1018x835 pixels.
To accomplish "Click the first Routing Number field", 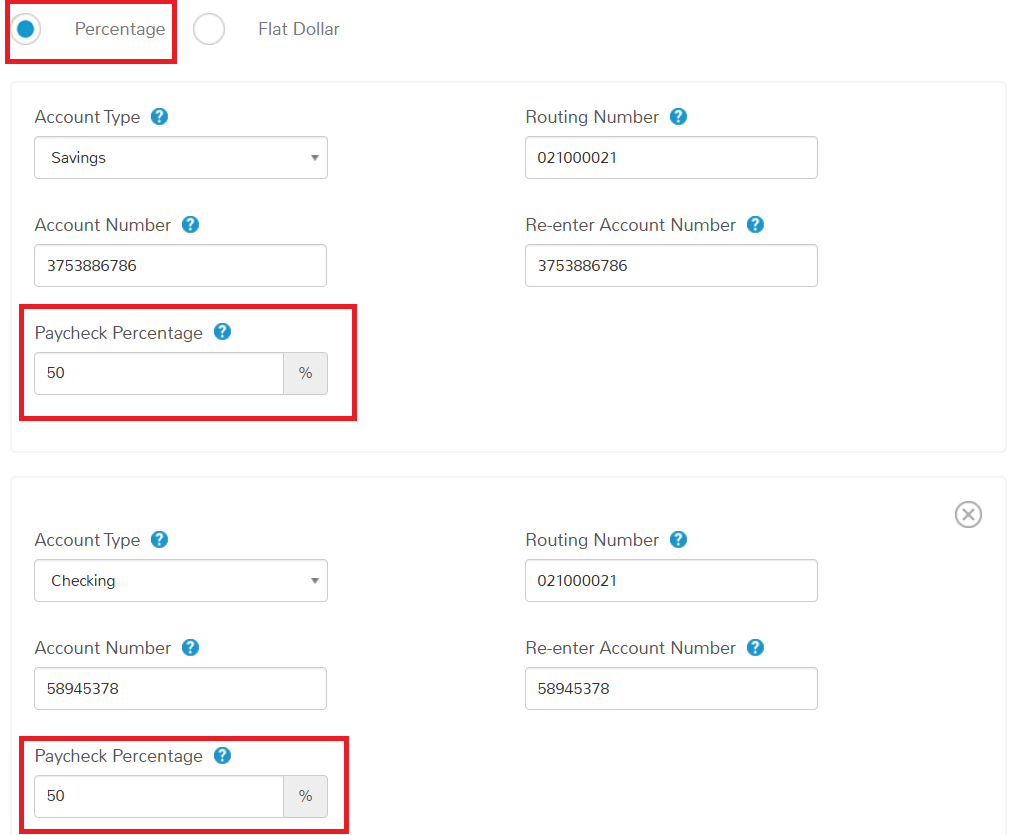I will [x=671, y=158].
